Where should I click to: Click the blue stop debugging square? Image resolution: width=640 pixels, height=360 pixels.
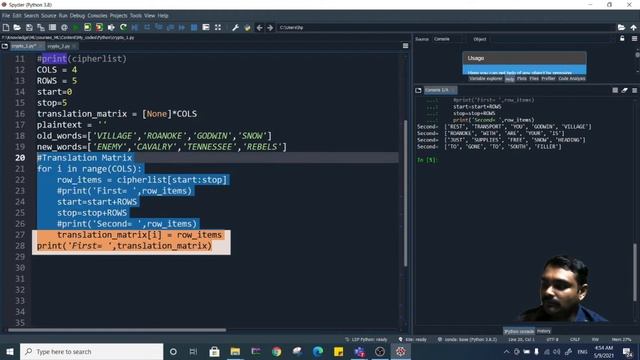tap(194, 27)
